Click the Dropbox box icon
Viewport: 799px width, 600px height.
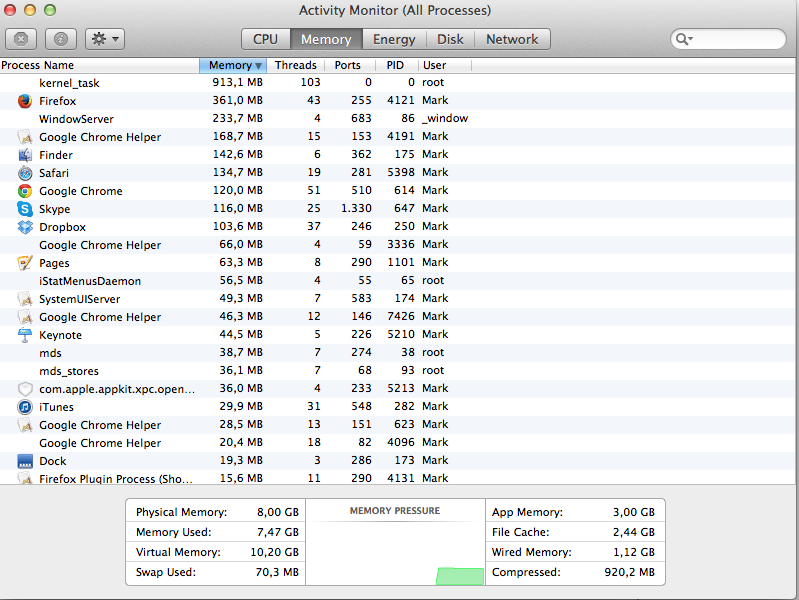coord(25,227)
